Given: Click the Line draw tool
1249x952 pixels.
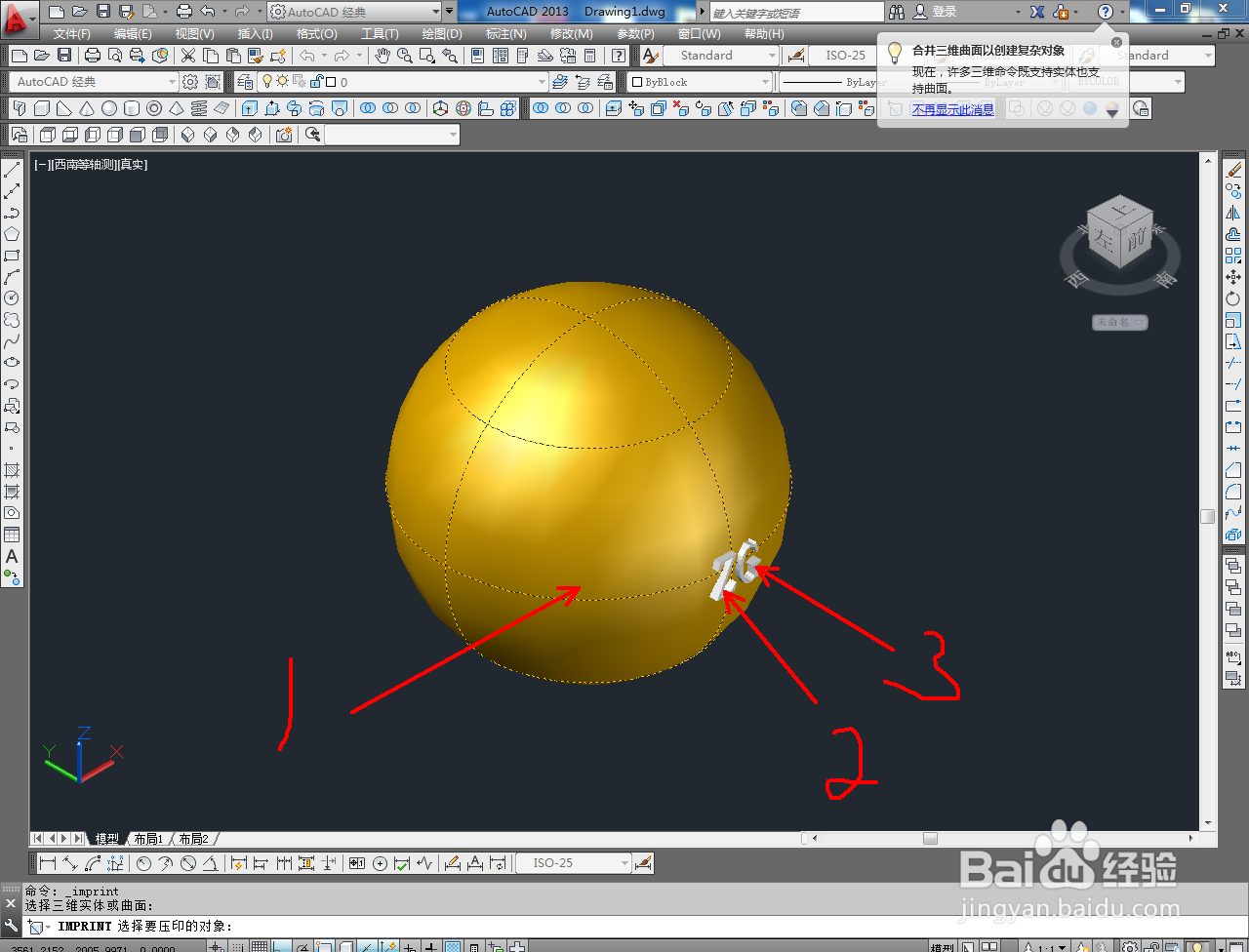Looking at the screenshot, I should pos(12,170).
